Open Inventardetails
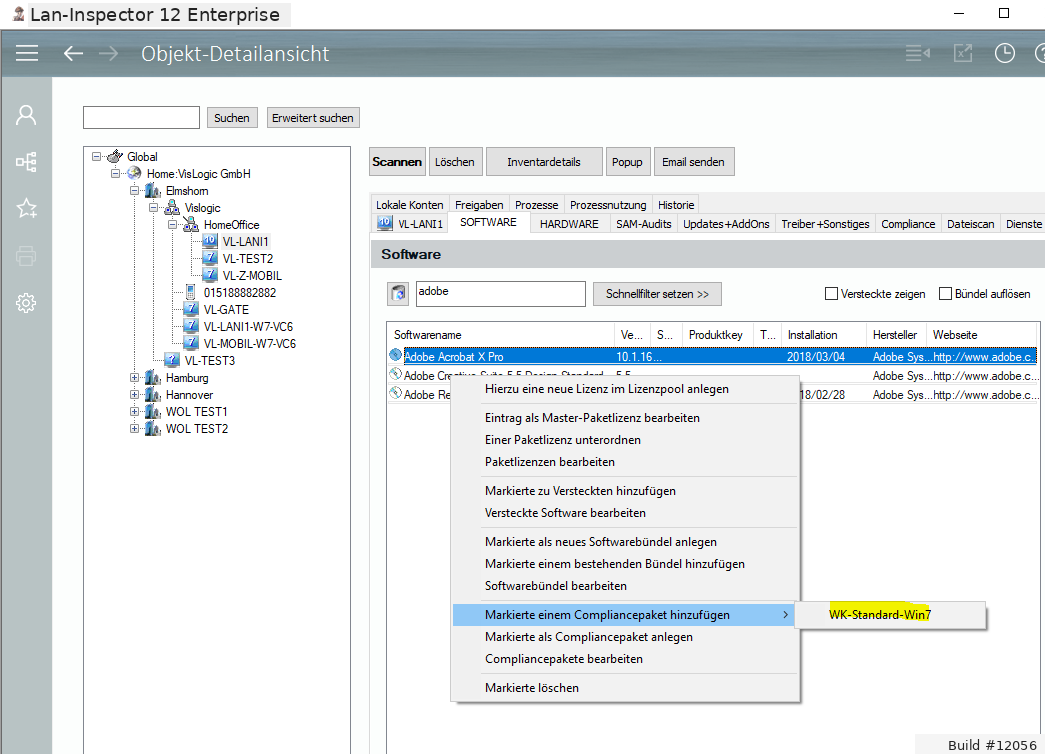Screen dimensions: 1045x754 click(544, 162)
